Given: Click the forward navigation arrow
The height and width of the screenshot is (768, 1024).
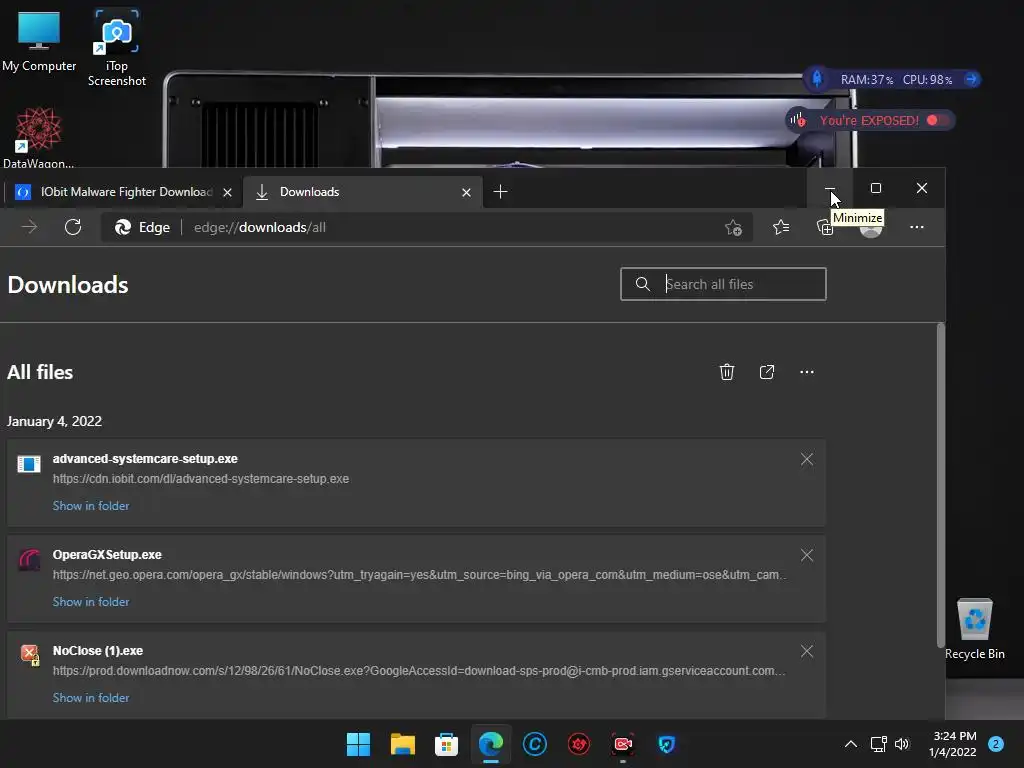Looking at the screenshot, I should [x=29, y=227].
